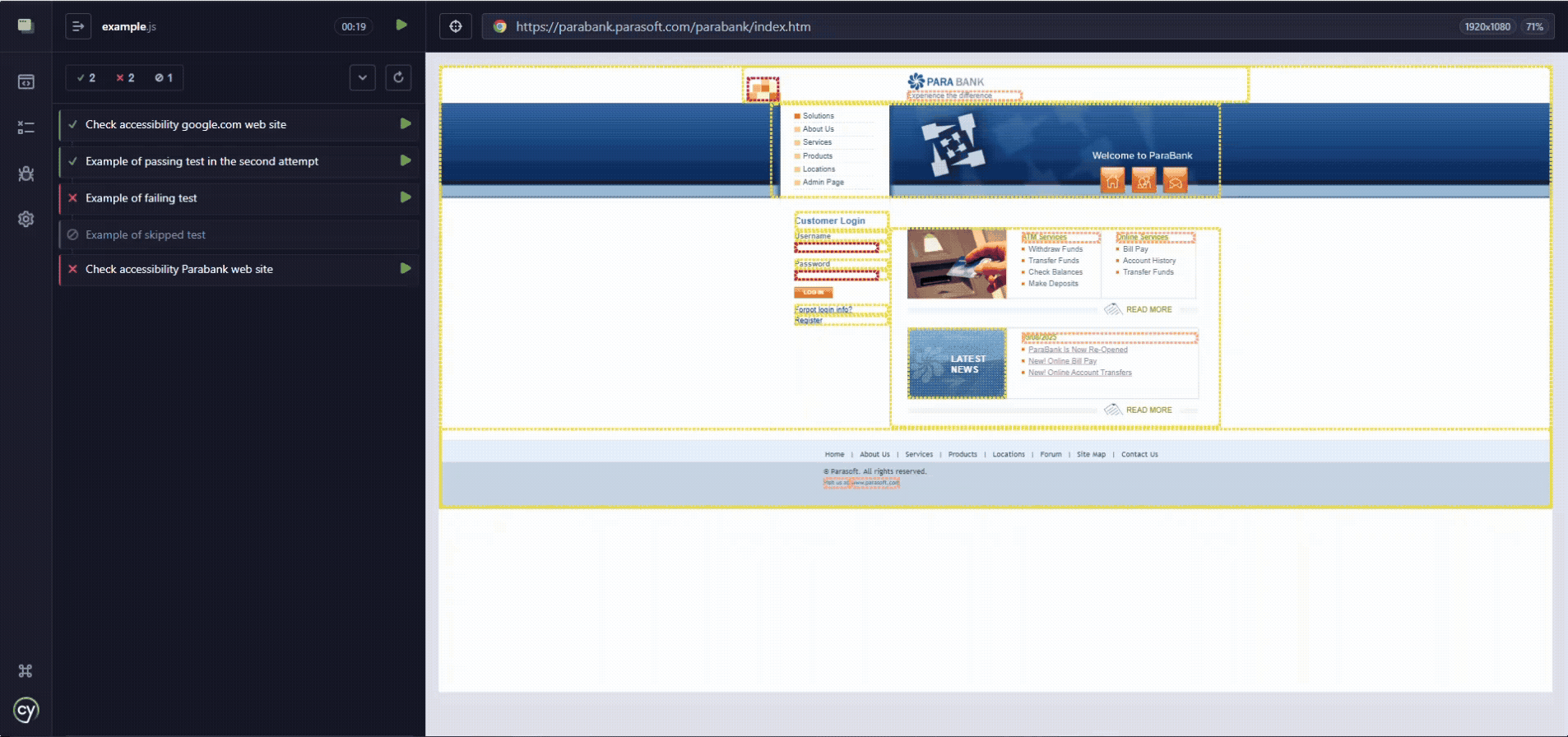Click the ATM card thumbnail image
The image size is (1568, 737).
[x=957, y=263]
